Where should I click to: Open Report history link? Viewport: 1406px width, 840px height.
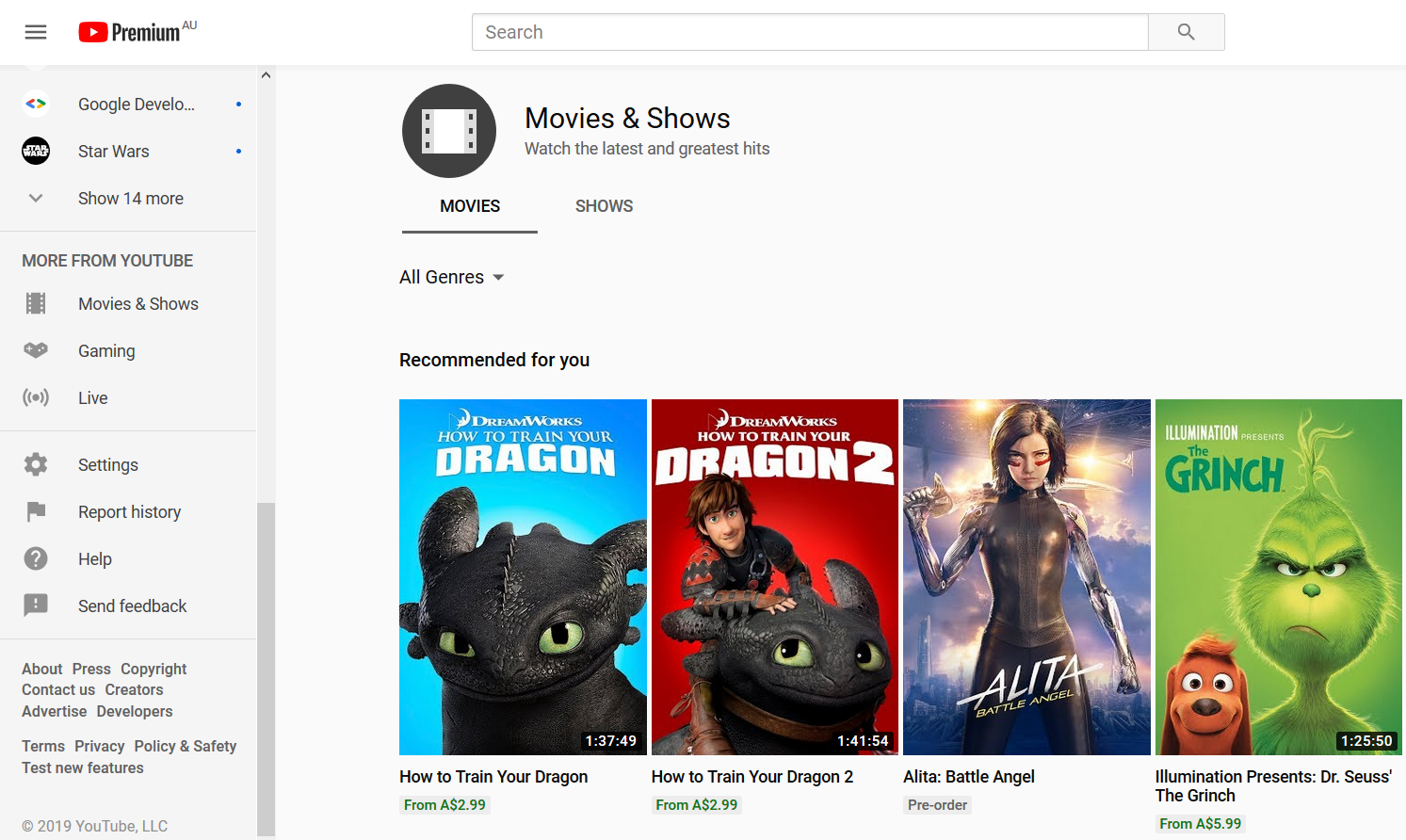click(x=129, y=511)
